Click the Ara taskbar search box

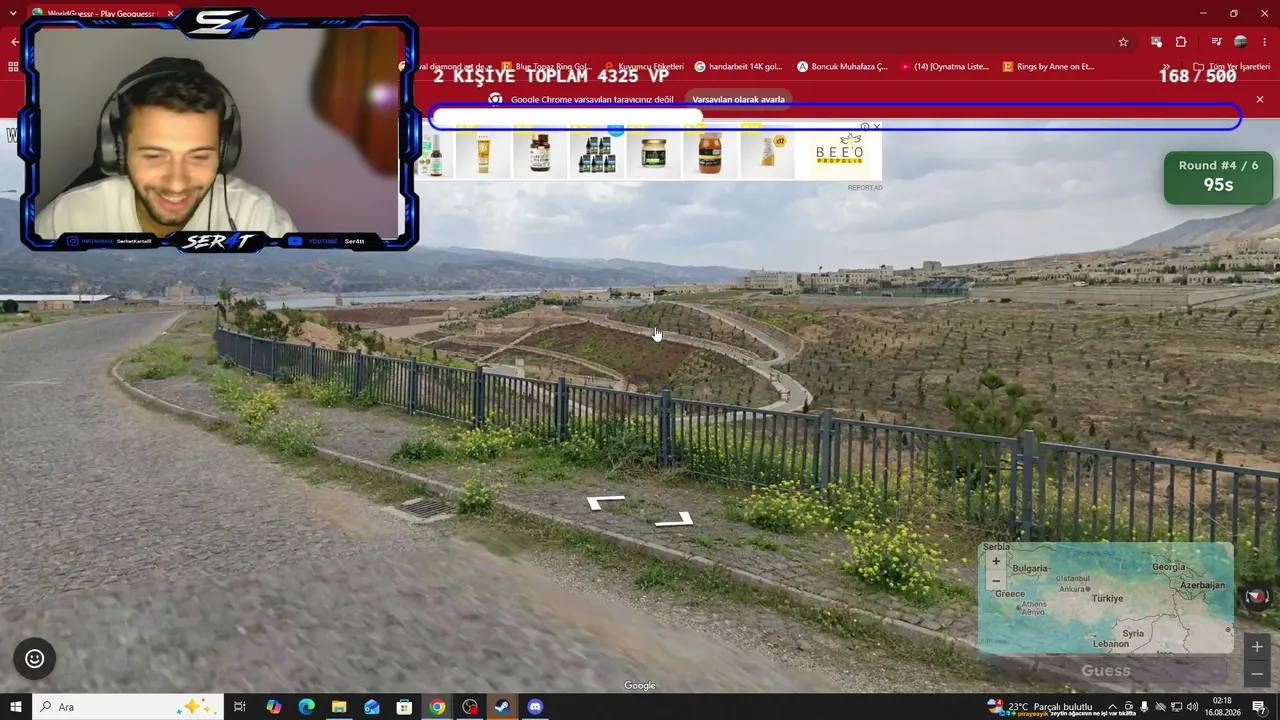click(x=130, y=707)
